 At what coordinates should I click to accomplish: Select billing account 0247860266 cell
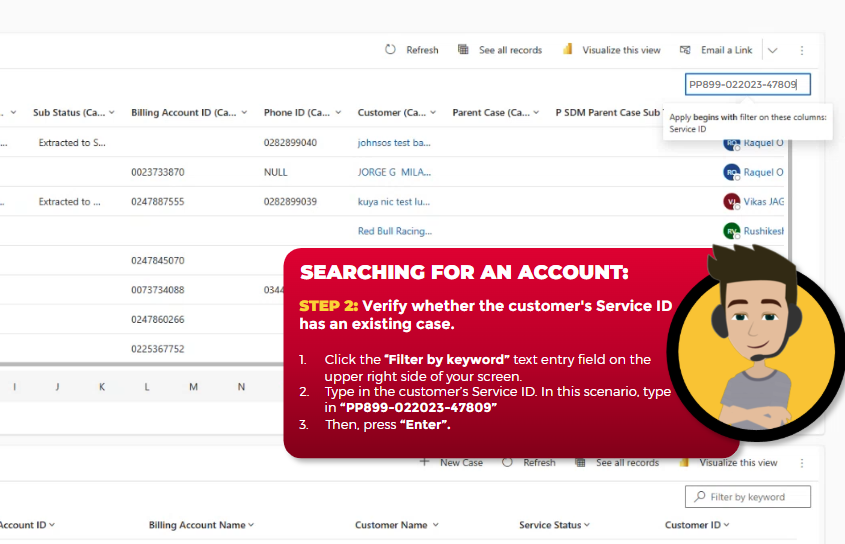point(157,319)
